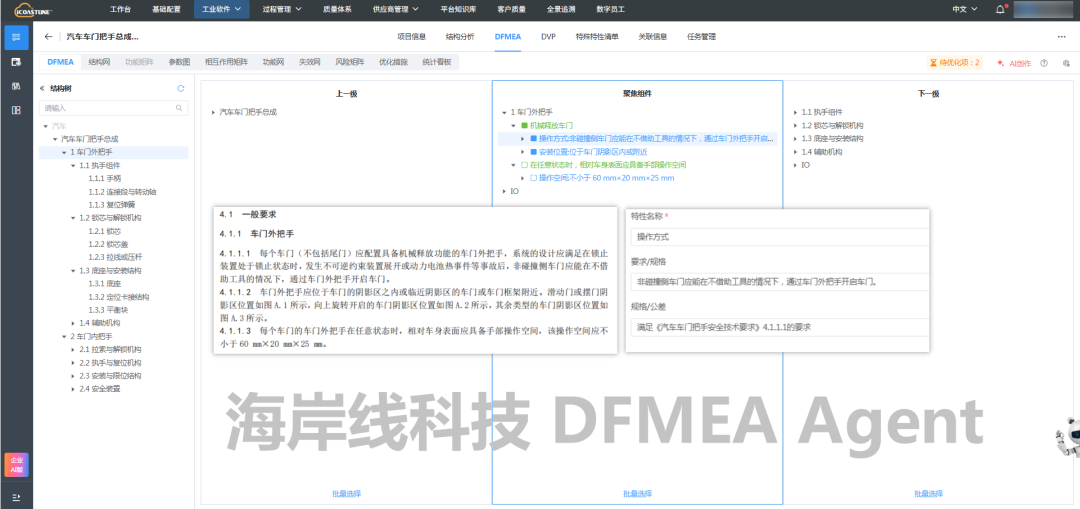Expand the 1.4 辅助机构 tree node
1080x509 pixels.
tap(72, 323)
